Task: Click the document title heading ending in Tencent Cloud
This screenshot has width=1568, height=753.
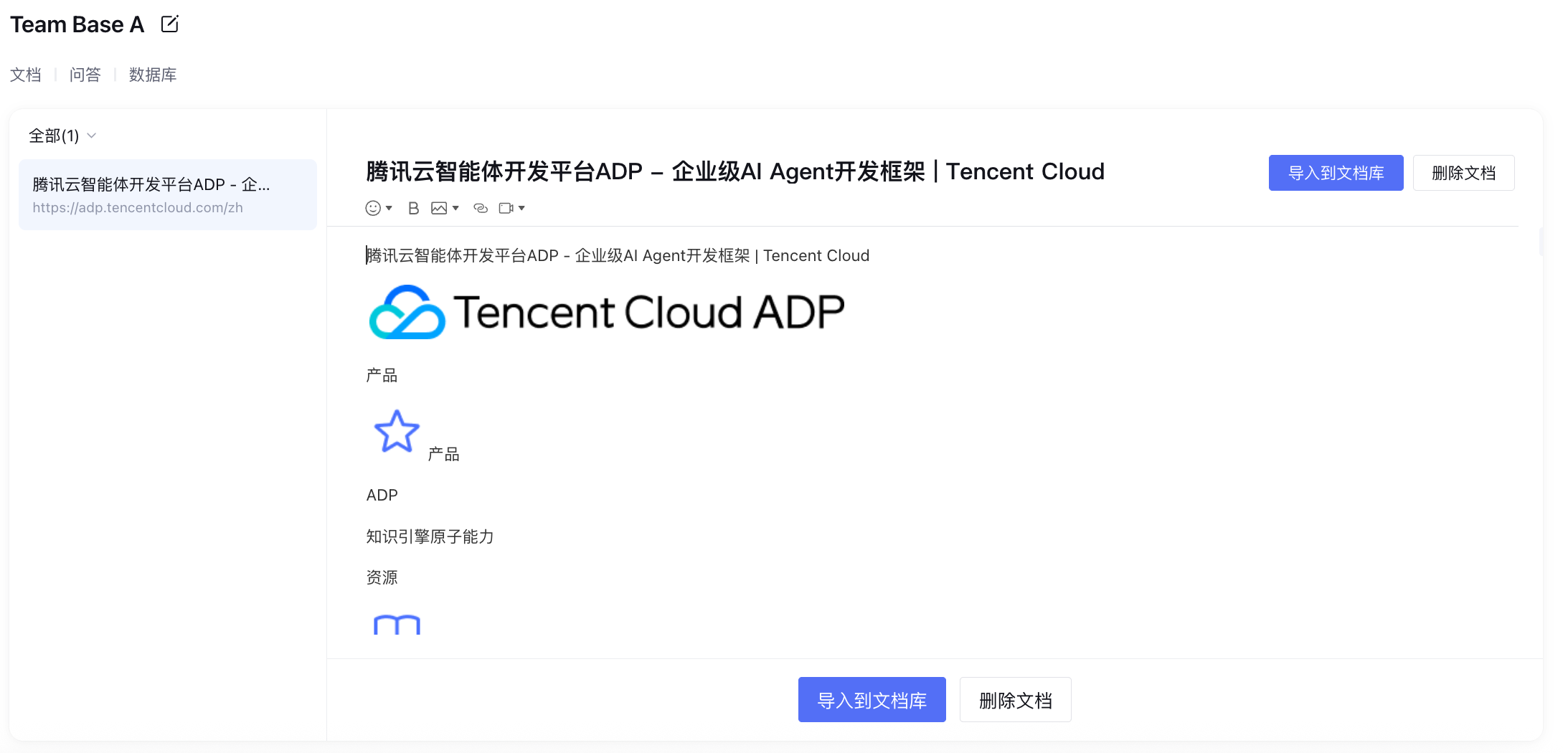Action: [x=735, y=171]
